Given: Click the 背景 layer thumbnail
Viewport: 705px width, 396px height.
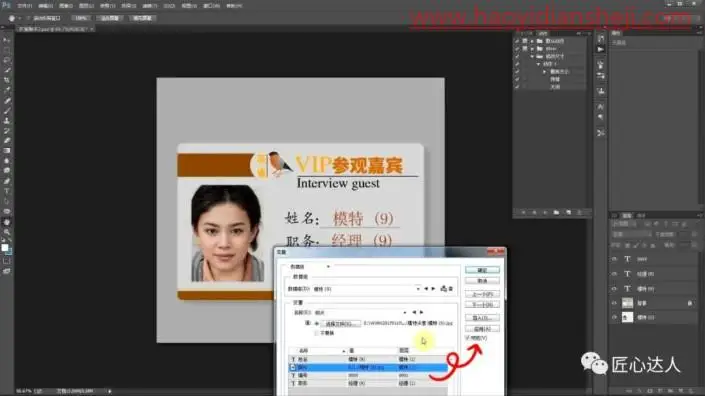Looking at the screenshot, I should (x=628, y=303).
